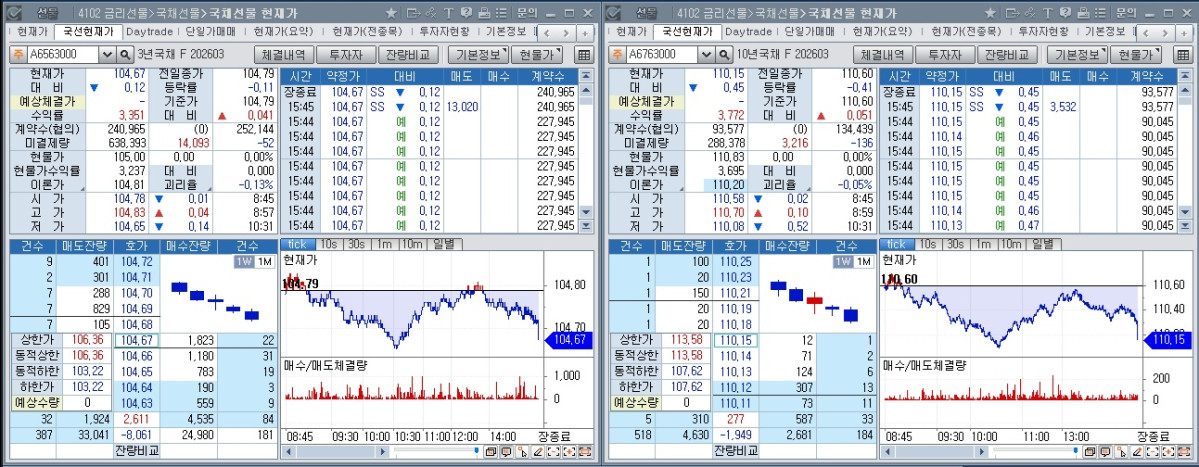
Task: Toggle the orange 주 market button in right window
Action: [616, 55]
